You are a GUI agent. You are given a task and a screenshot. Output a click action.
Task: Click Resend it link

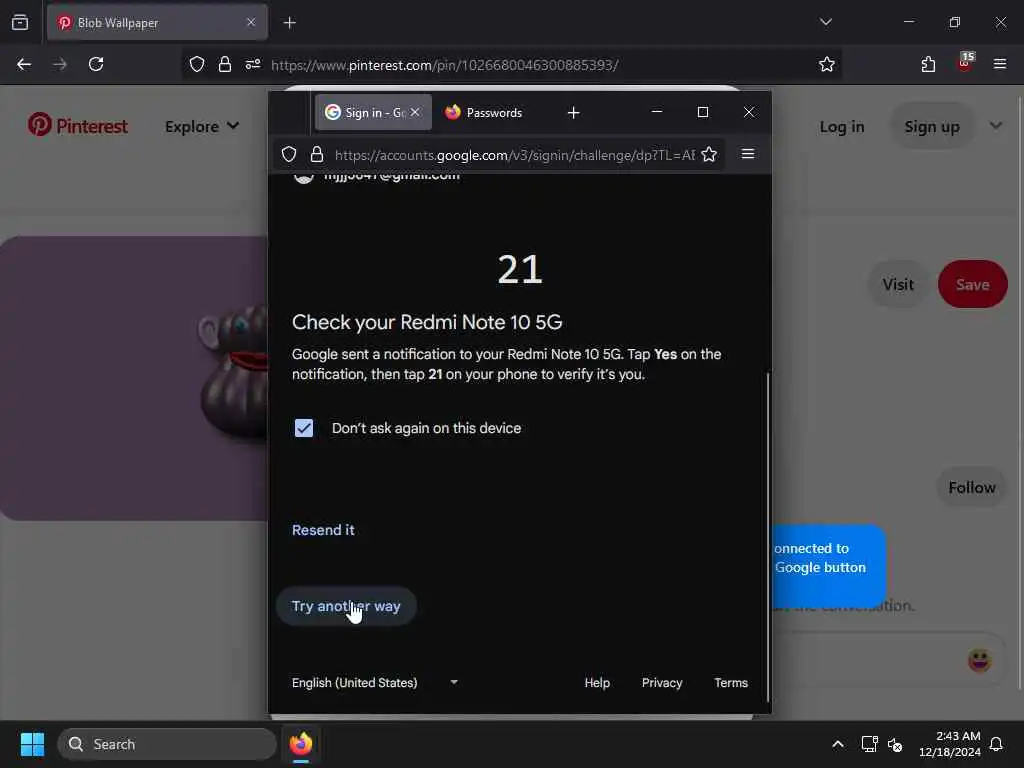click(323, 530)
